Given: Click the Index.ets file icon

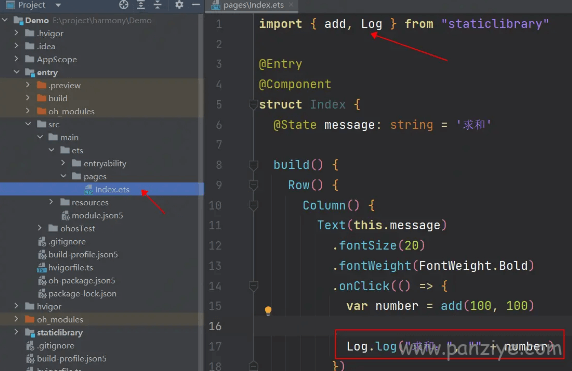Looking at the screenshot, I should [x=88, y=189].
